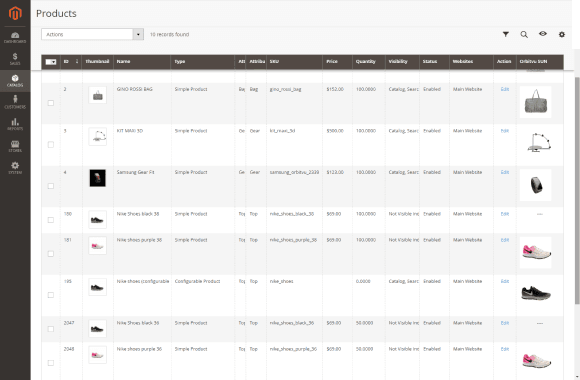Sort by the ID column header

(71, 61)
